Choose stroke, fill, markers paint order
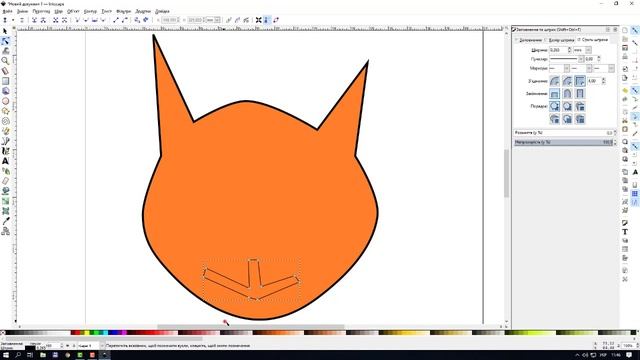The image size is (640, 360). click(x=567, y=106)
